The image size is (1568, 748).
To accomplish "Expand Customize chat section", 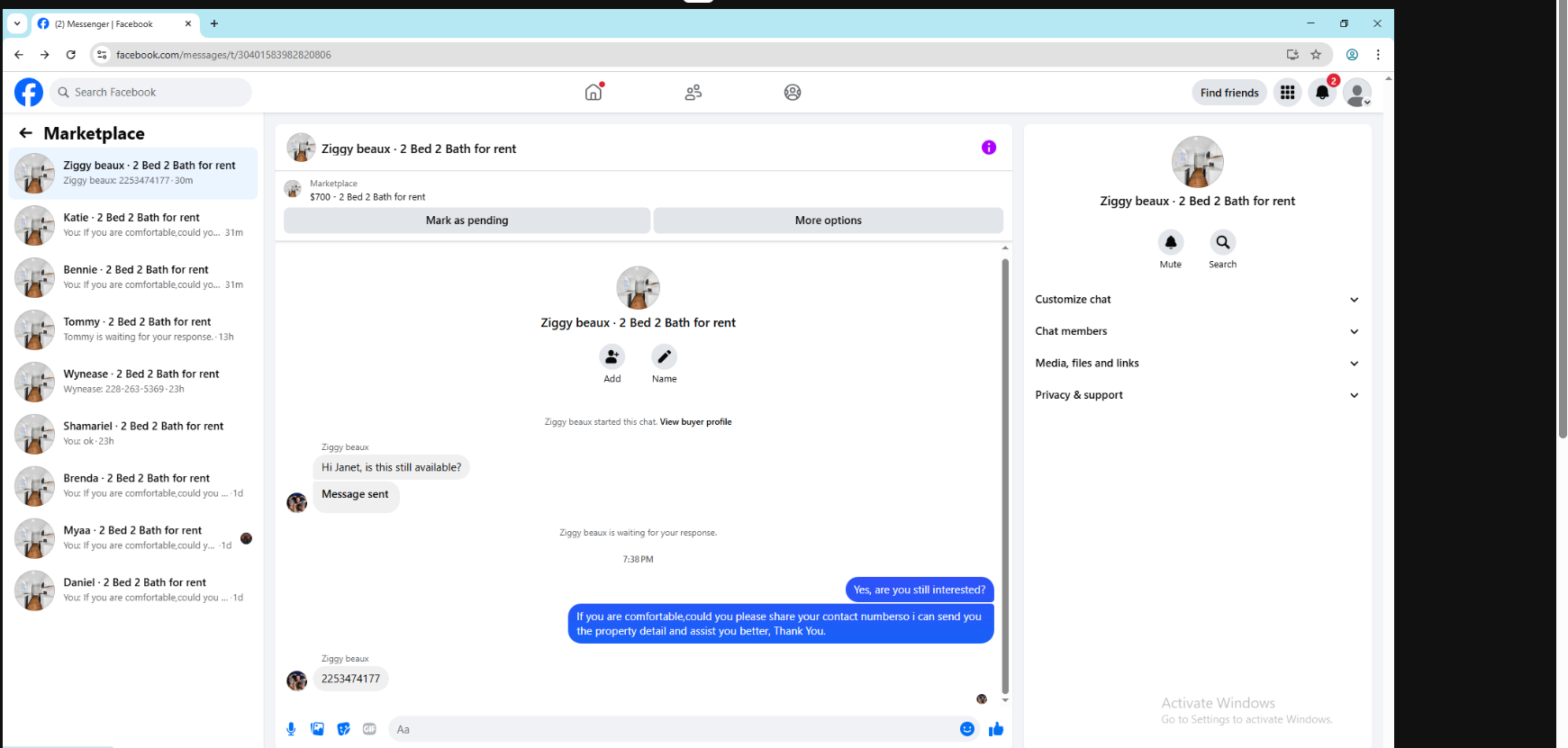I will [x=1197, y=300].
